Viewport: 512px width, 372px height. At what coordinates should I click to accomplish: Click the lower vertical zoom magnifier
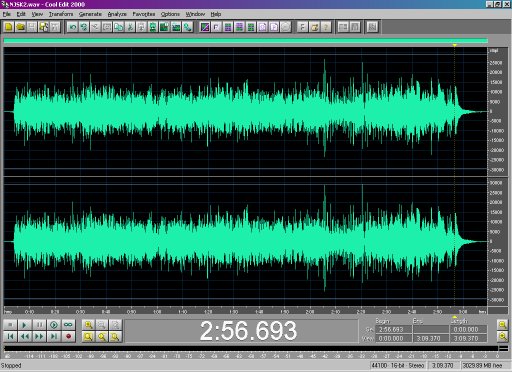[x=502, y=336]
